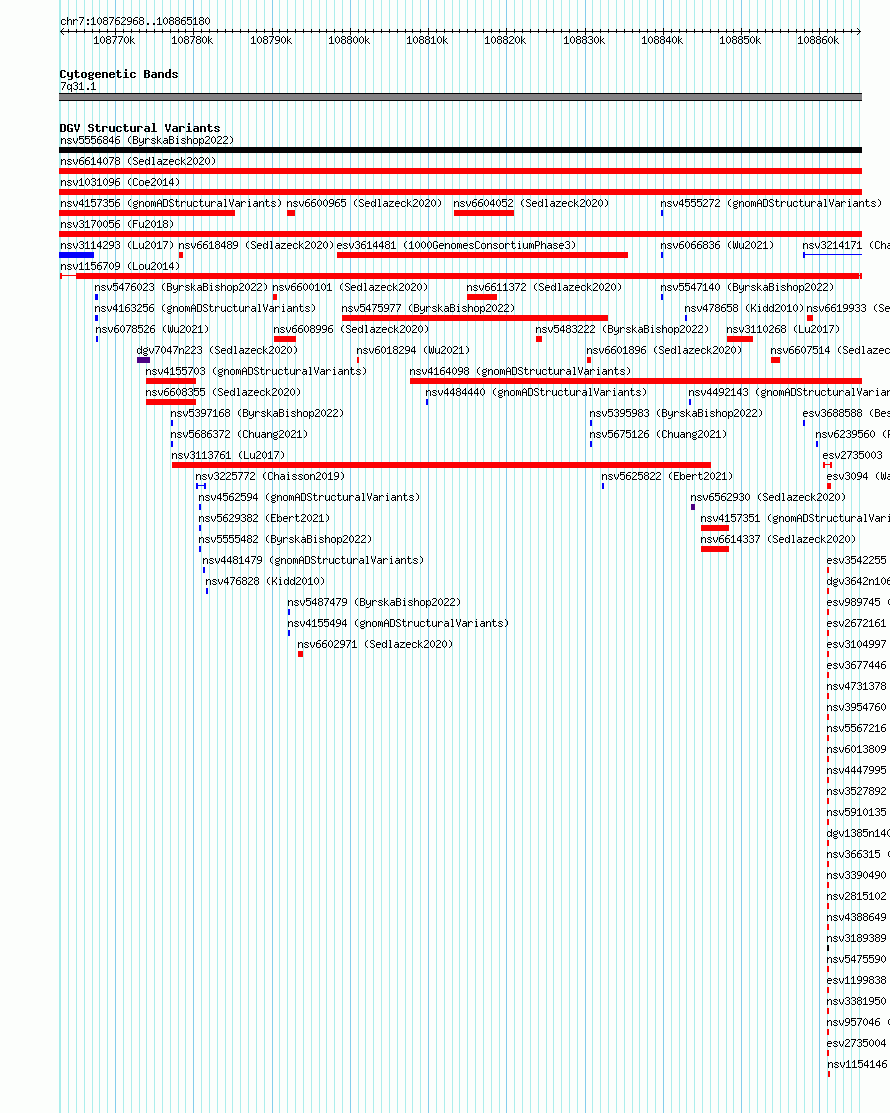This screenshot has width=890, height=1113.
Task: Open nsv4163256 gnomAD variant label
Action: [205, 308]
